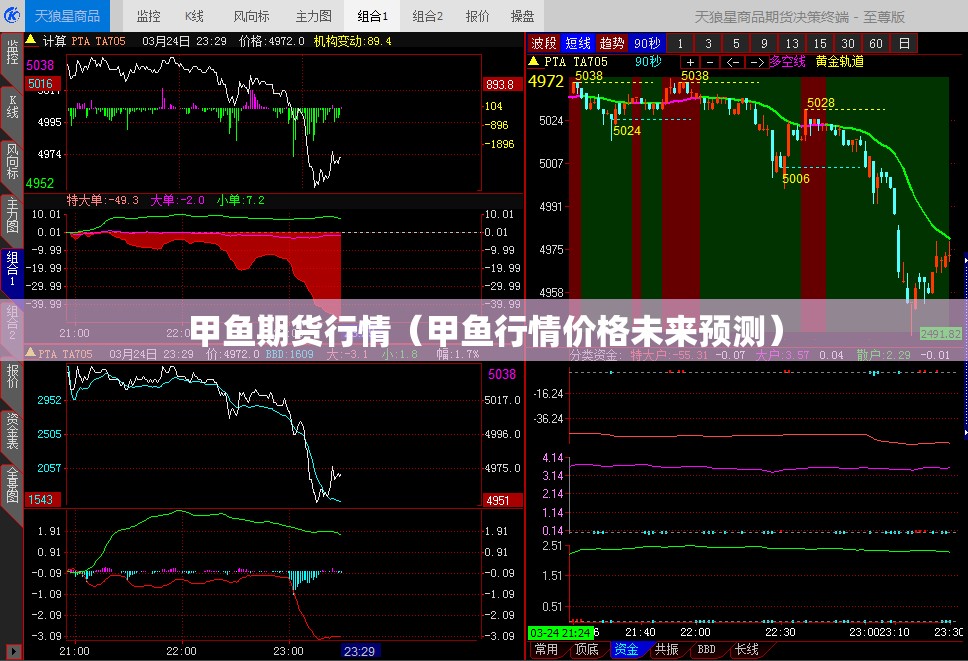Switch to the 主力图 top tab
Image resolution: width=968 pixels, height=661 pixels.
(x=314, y=16)
